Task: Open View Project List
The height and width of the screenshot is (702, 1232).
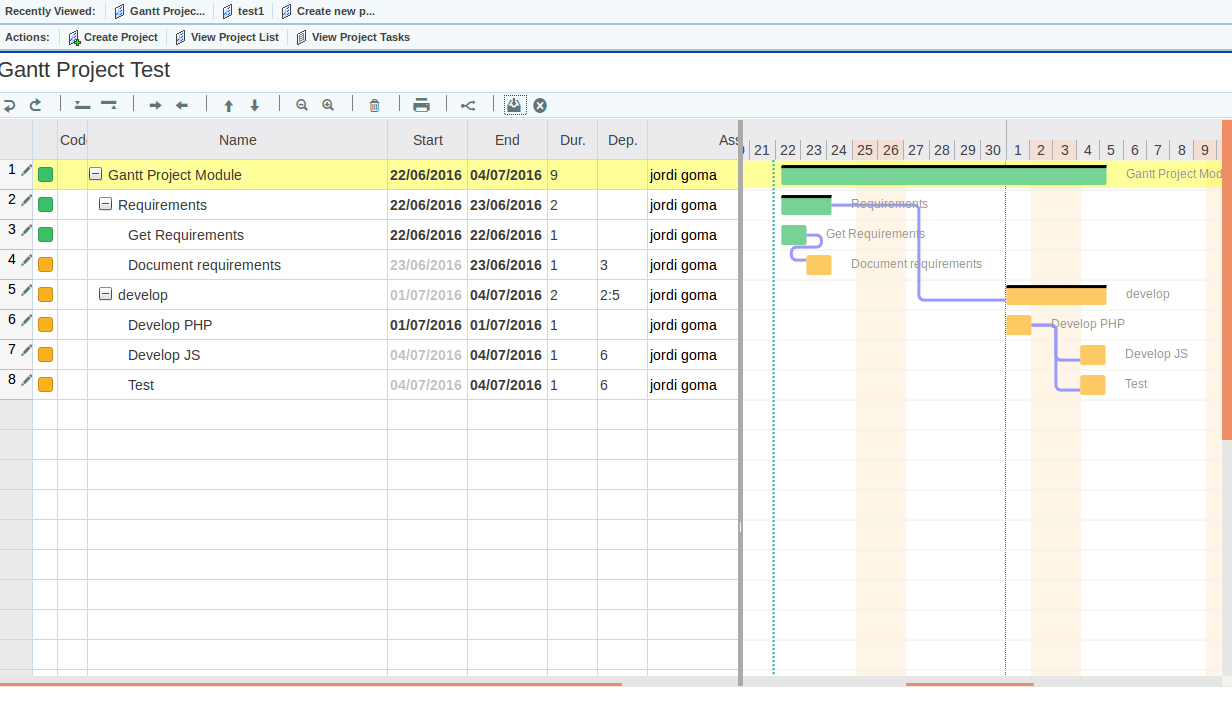Action: tap(227, 37)
